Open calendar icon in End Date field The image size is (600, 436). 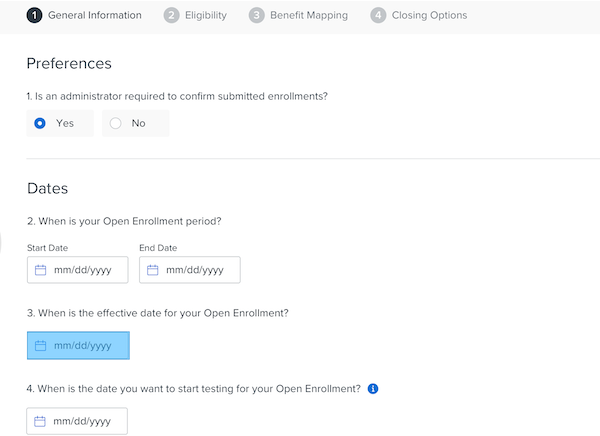point(153,270)
